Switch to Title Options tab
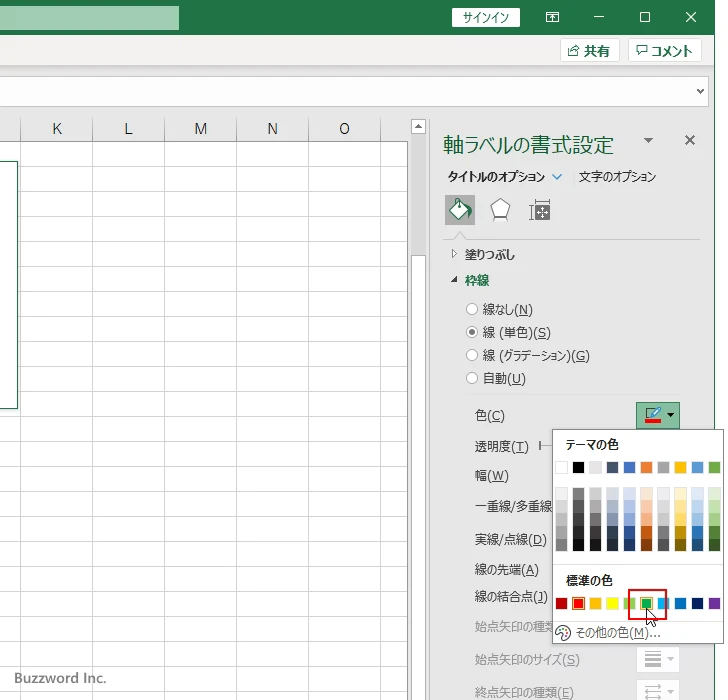 (x=496, y=177)
